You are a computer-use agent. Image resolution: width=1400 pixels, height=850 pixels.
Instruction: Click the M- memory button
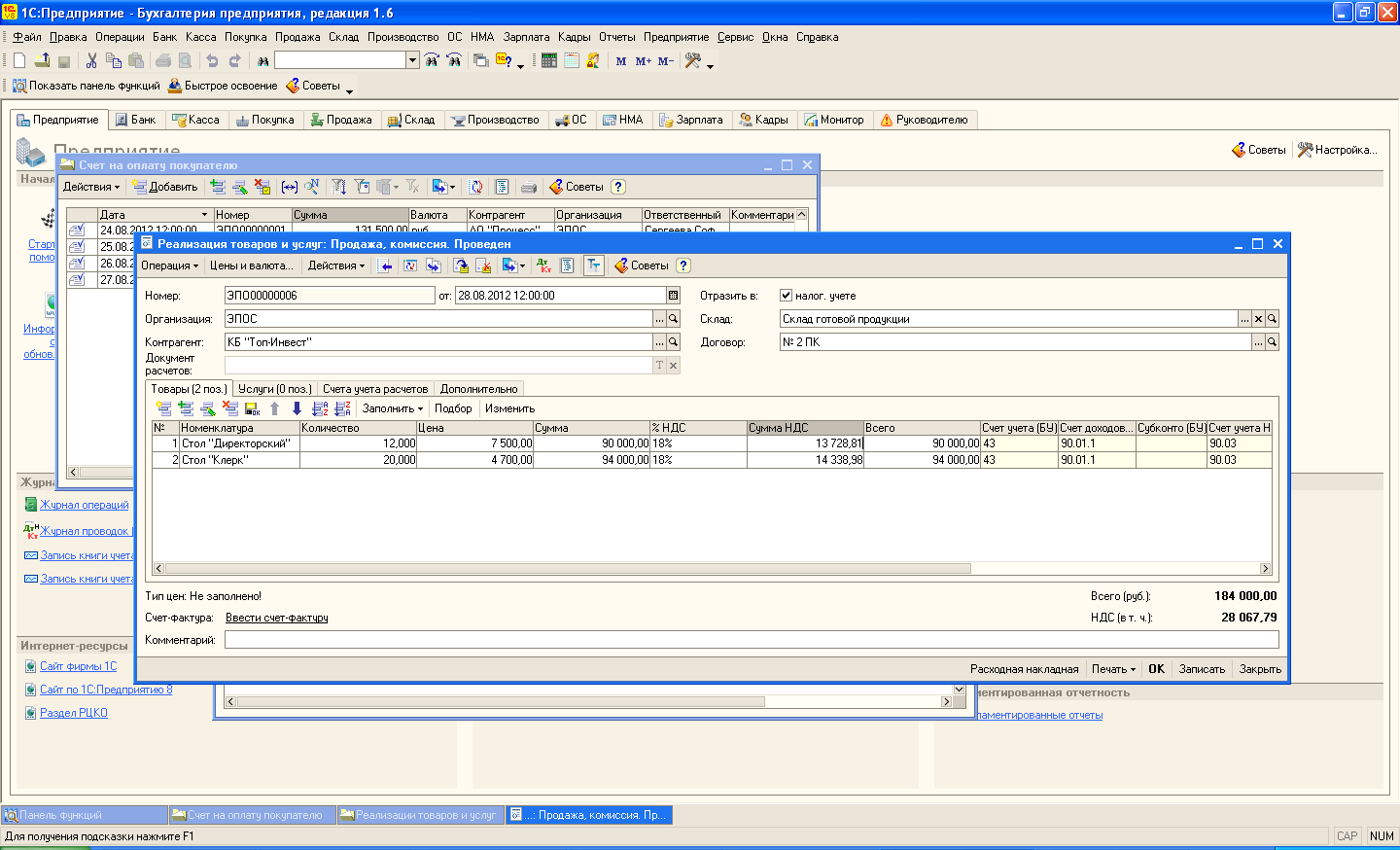pyautogui.click(x=666, y=60)
